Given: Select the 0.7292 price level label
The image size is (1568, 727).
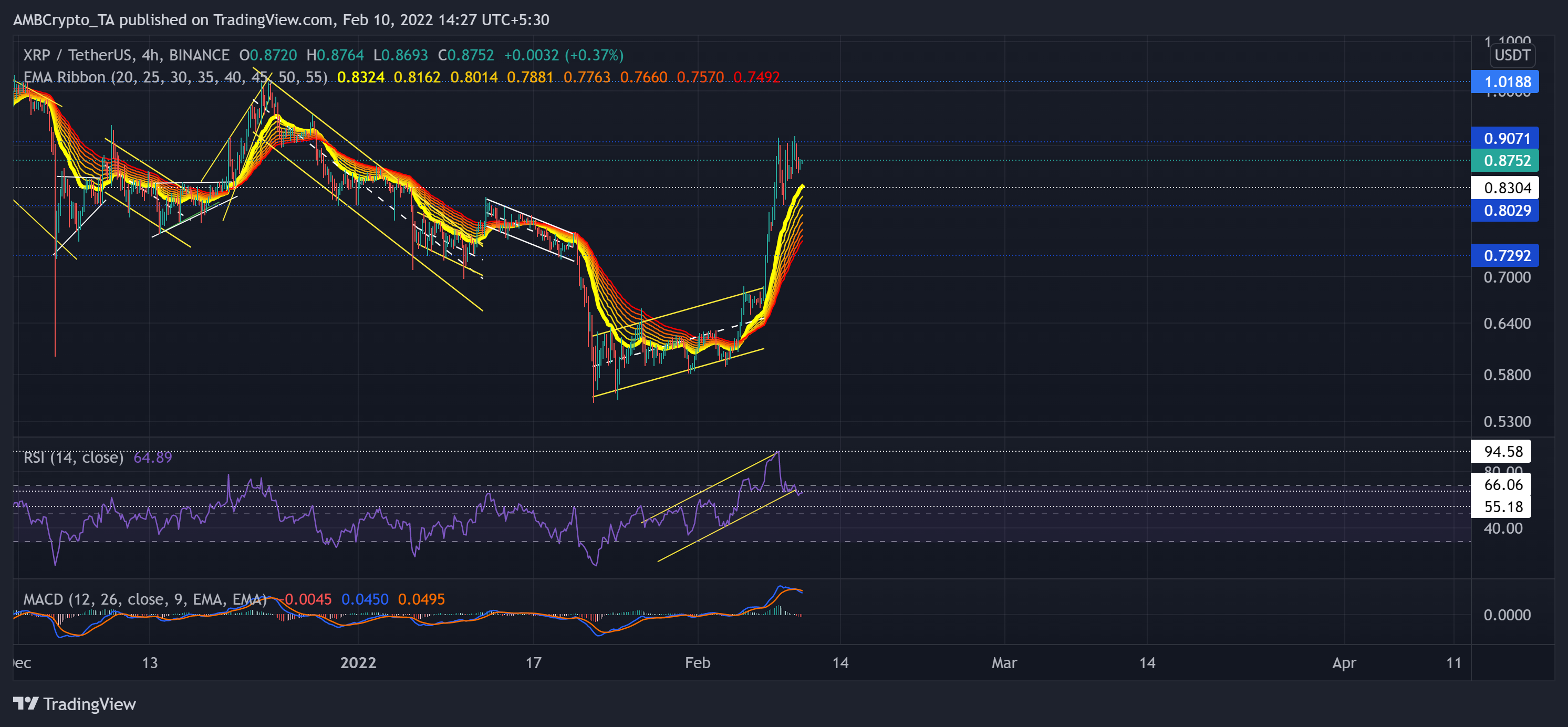Looking at the screenshot, I should pyautogui.click(x=1504, y=256).
